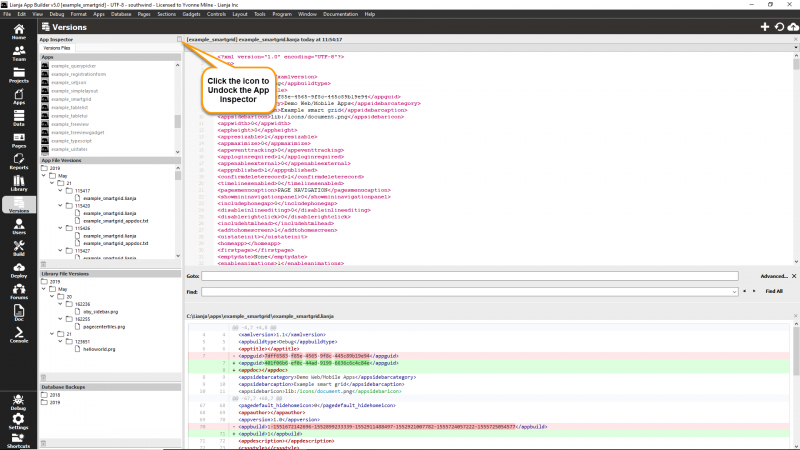The image size is (800, 450).
Task: Open the Tools menu
Action: [x=260, y=14]
